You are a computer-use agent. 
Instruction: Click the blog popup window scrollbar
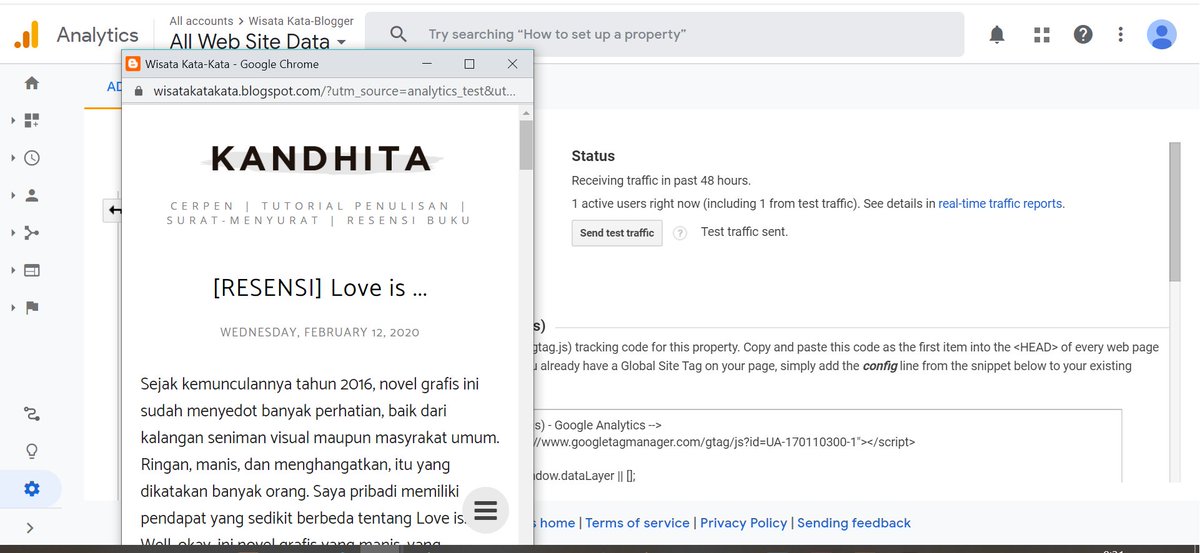526,146
